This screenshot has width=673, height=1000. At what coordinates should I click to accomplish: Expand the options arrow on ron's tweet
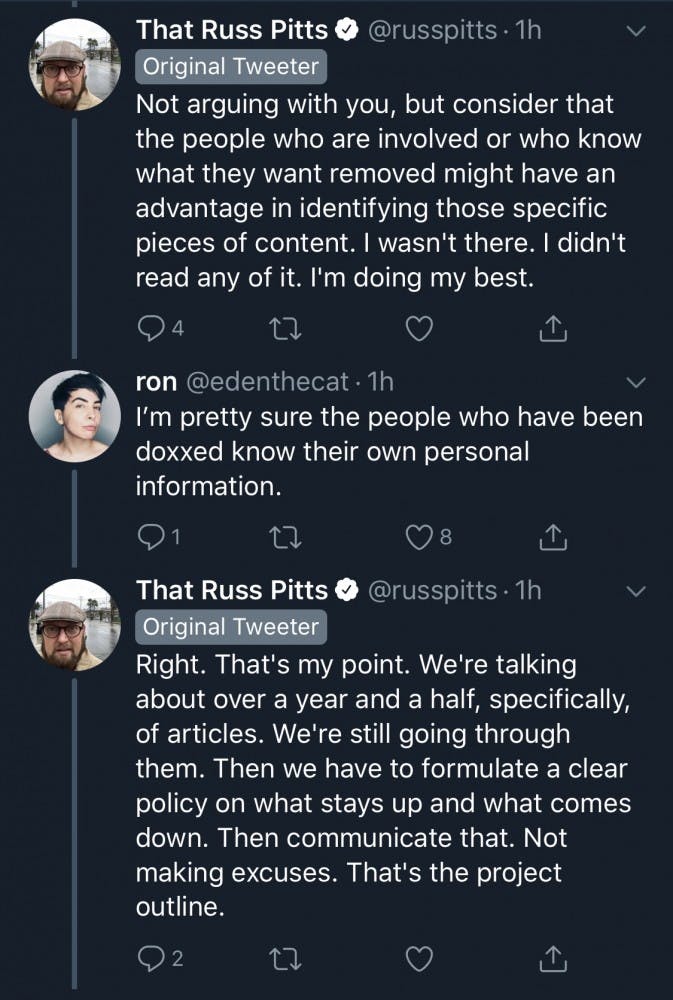click(x=636, y=382)
